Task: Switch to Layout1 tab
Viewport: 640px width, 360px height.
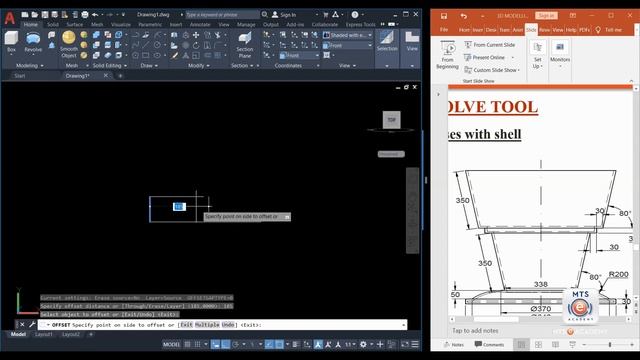Action: click(43, 335)
